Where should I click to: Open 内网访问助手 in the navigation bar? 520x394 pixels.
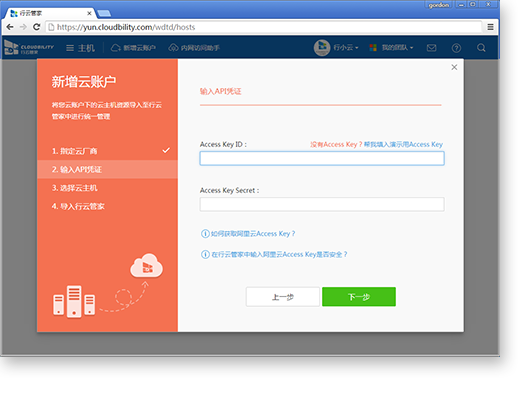coord(194,48)
